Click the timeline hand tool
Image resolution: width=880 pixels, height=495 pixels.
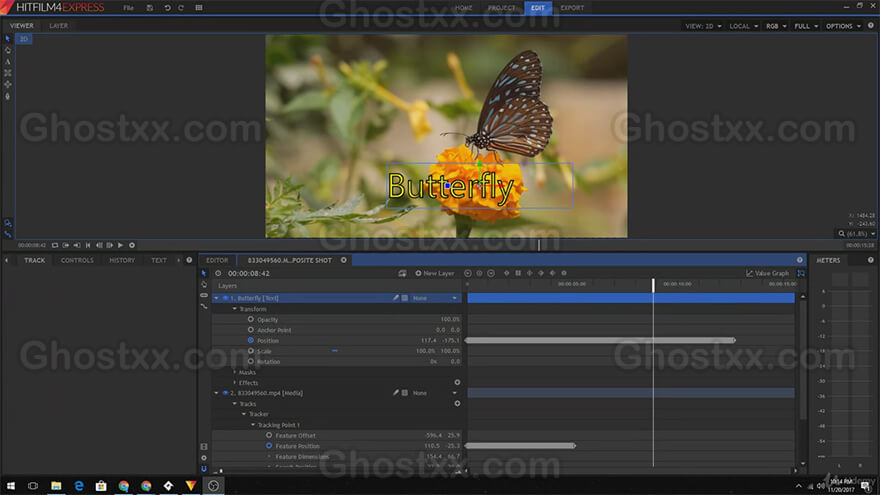click(x=204, y=285)
